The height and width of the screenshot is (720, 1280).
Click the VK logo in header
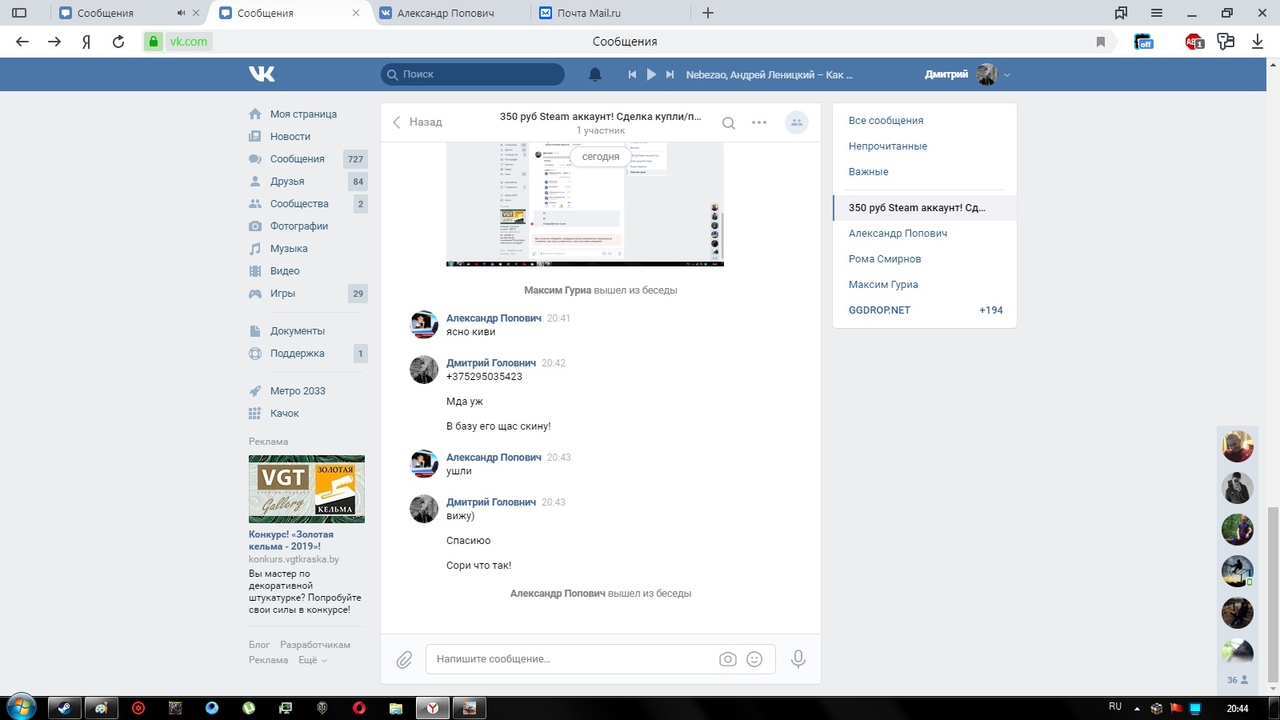[262, 74]
